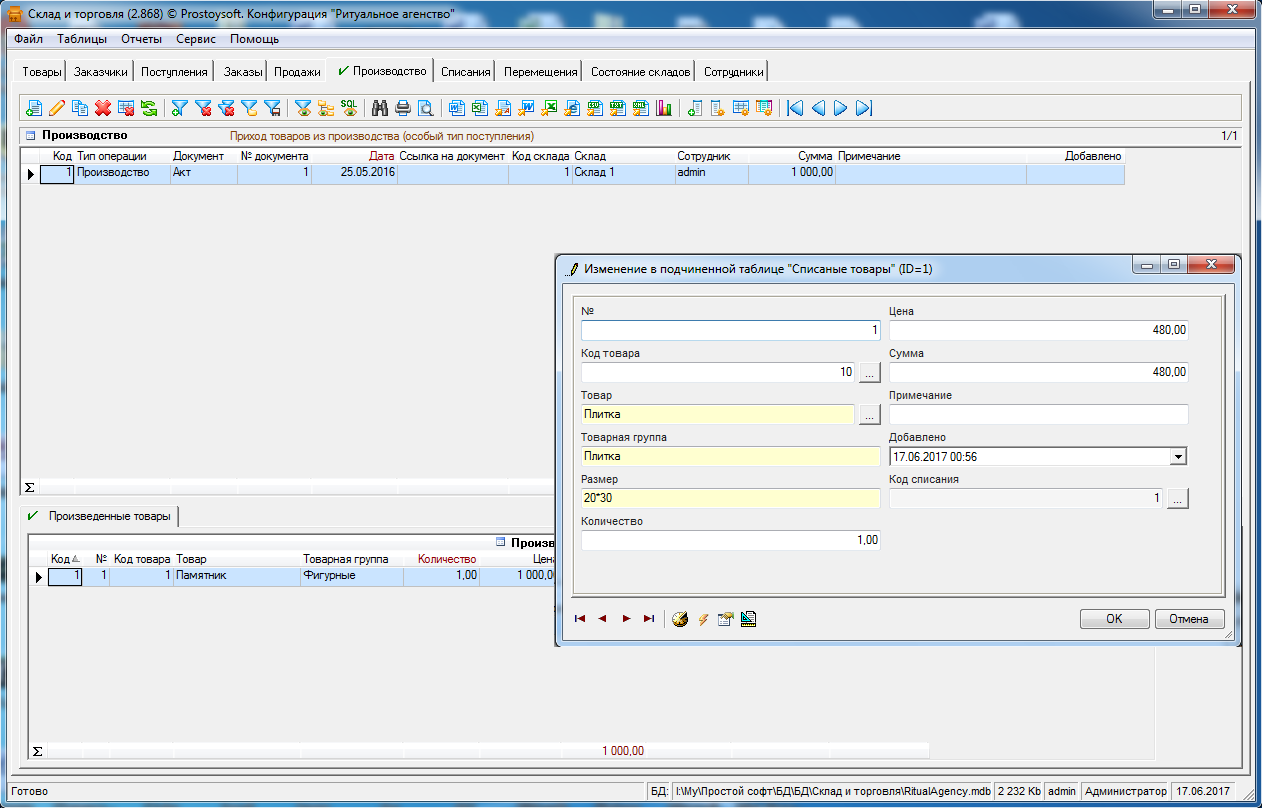Open lookup button next to Код товара

[x=869, y=373]
